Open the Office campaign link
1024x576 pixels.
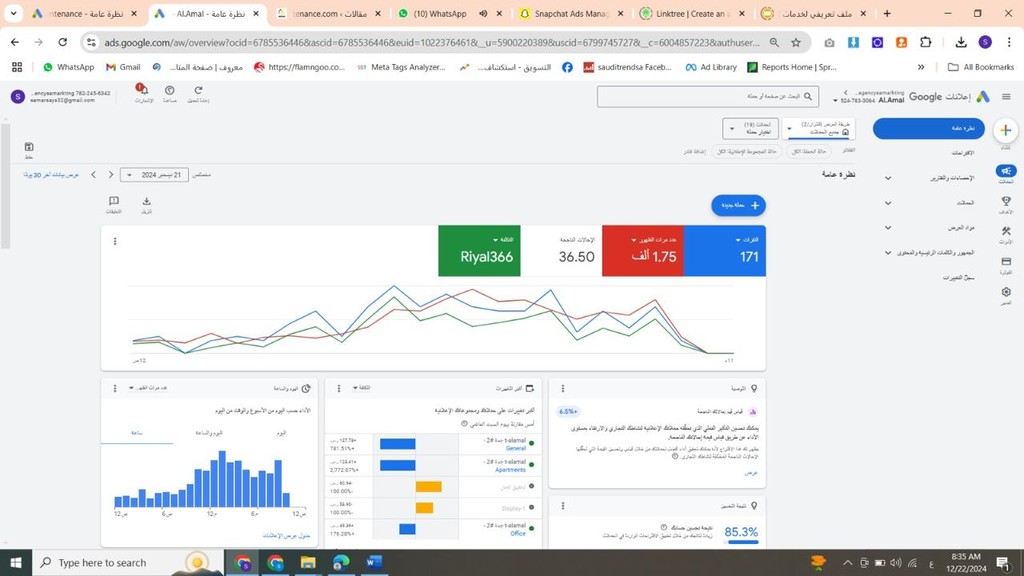coord(518,534)
